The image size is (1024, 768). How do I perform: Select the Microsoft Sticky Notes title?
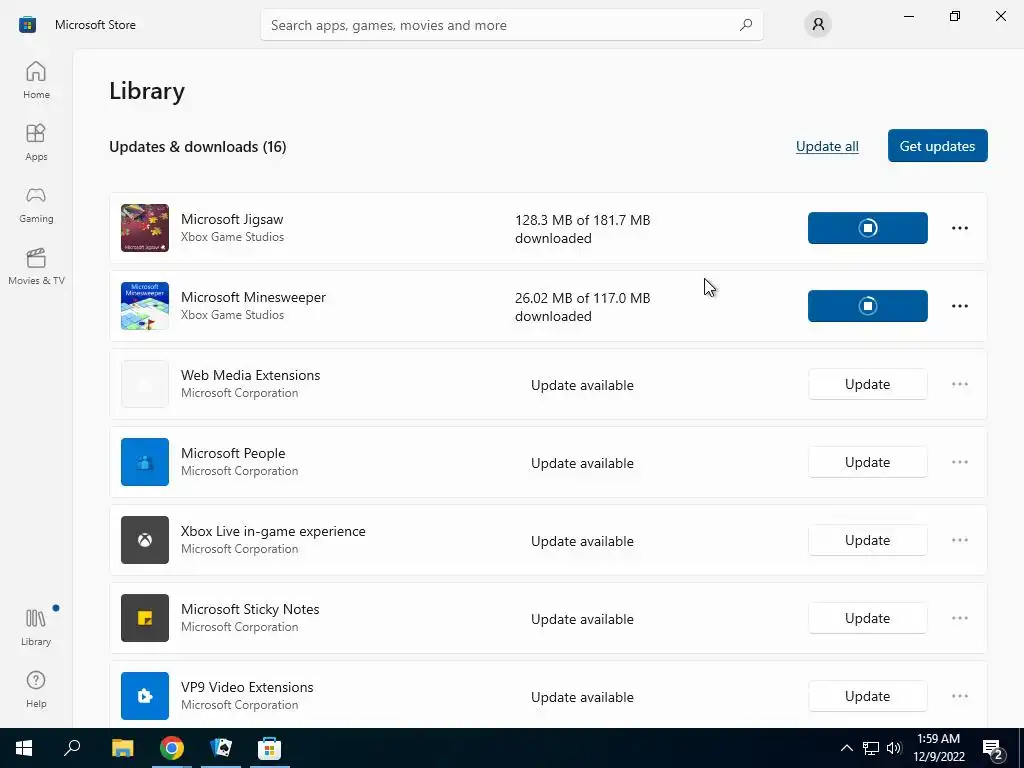click(250, 609)
